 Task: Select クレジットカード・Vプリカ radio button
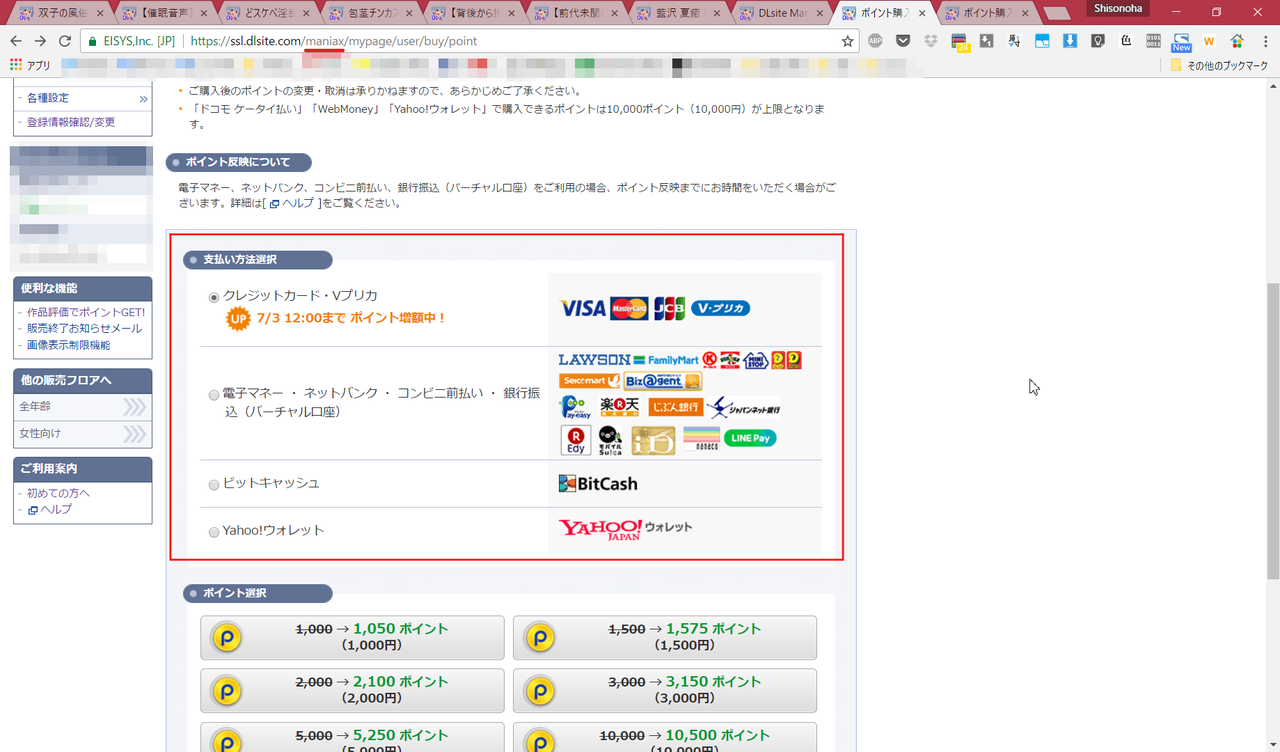pos(214,298)
